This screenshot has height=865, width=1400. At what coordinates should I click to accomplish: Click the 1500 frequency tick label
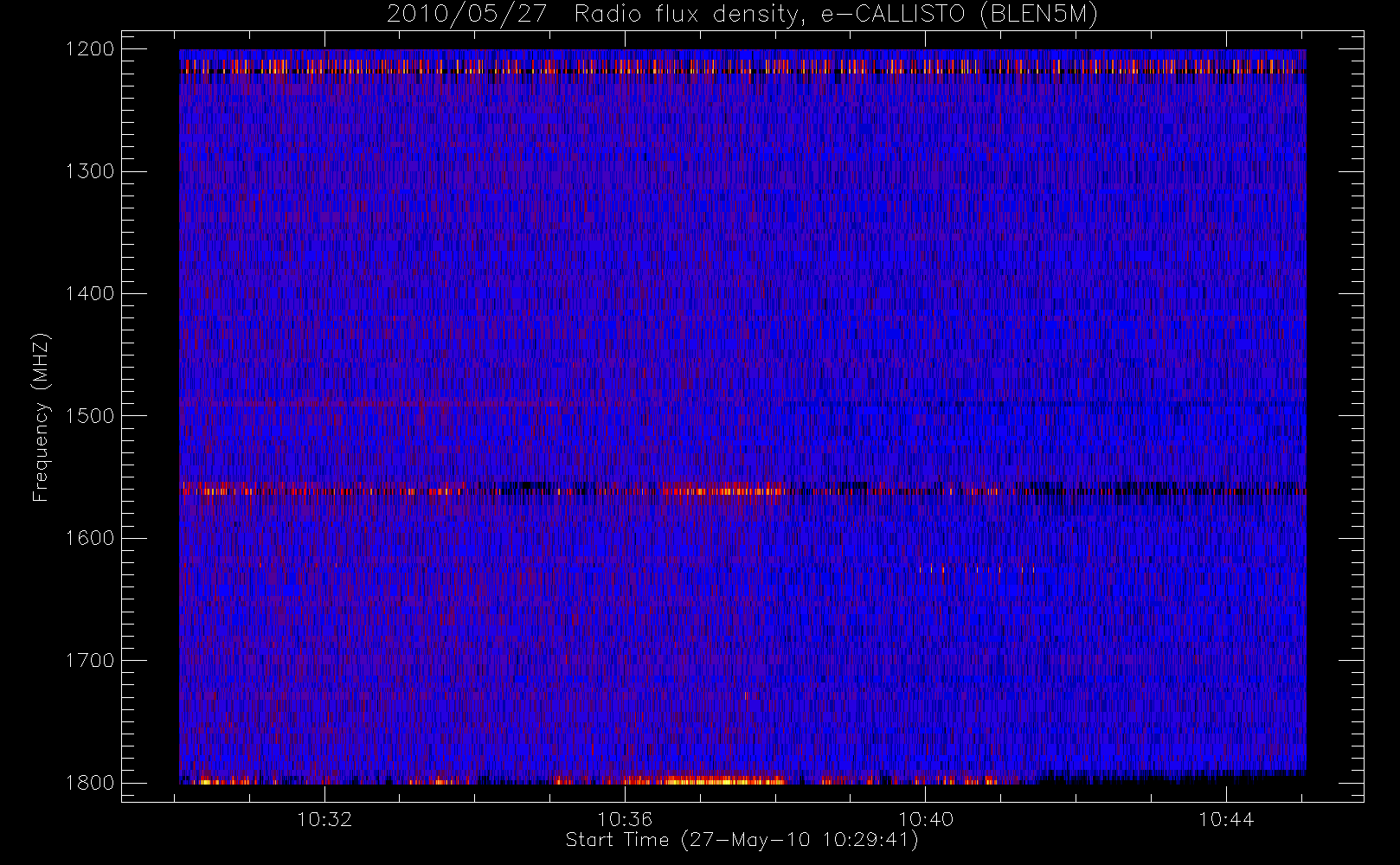[91, 416]
